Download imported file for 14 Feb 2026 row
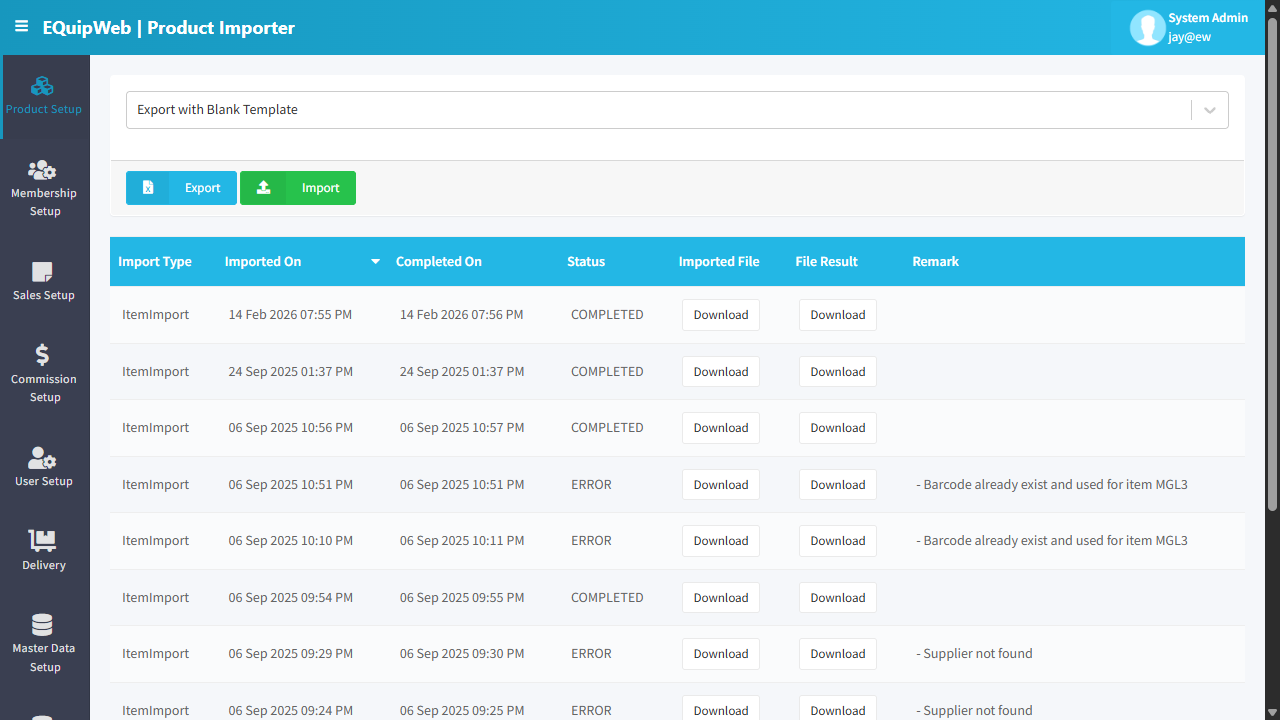The width and height of the screenshot is (1280, 720). coord(721,315)
